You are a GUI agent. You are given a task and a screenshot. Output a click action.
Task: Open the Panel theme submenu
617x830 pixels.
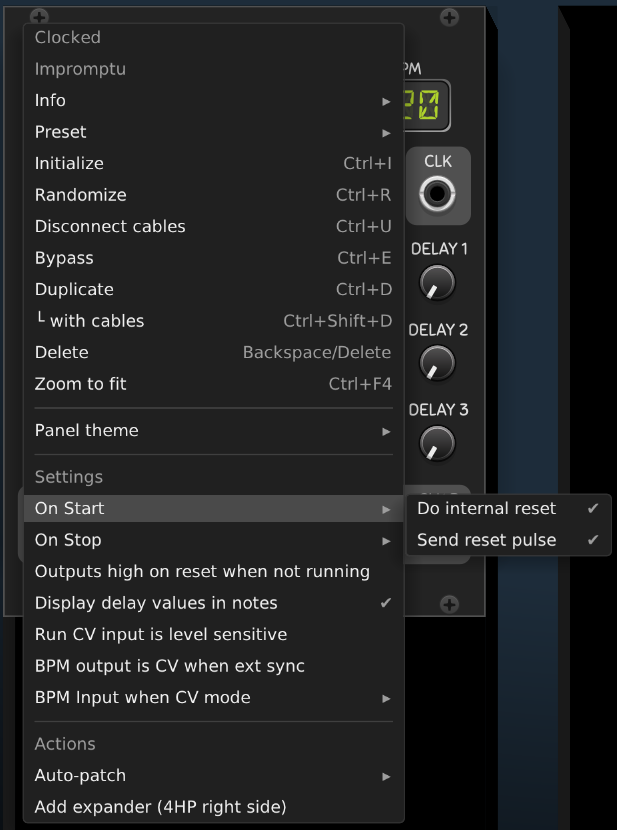pyautogui.click(x=213, y=431)
